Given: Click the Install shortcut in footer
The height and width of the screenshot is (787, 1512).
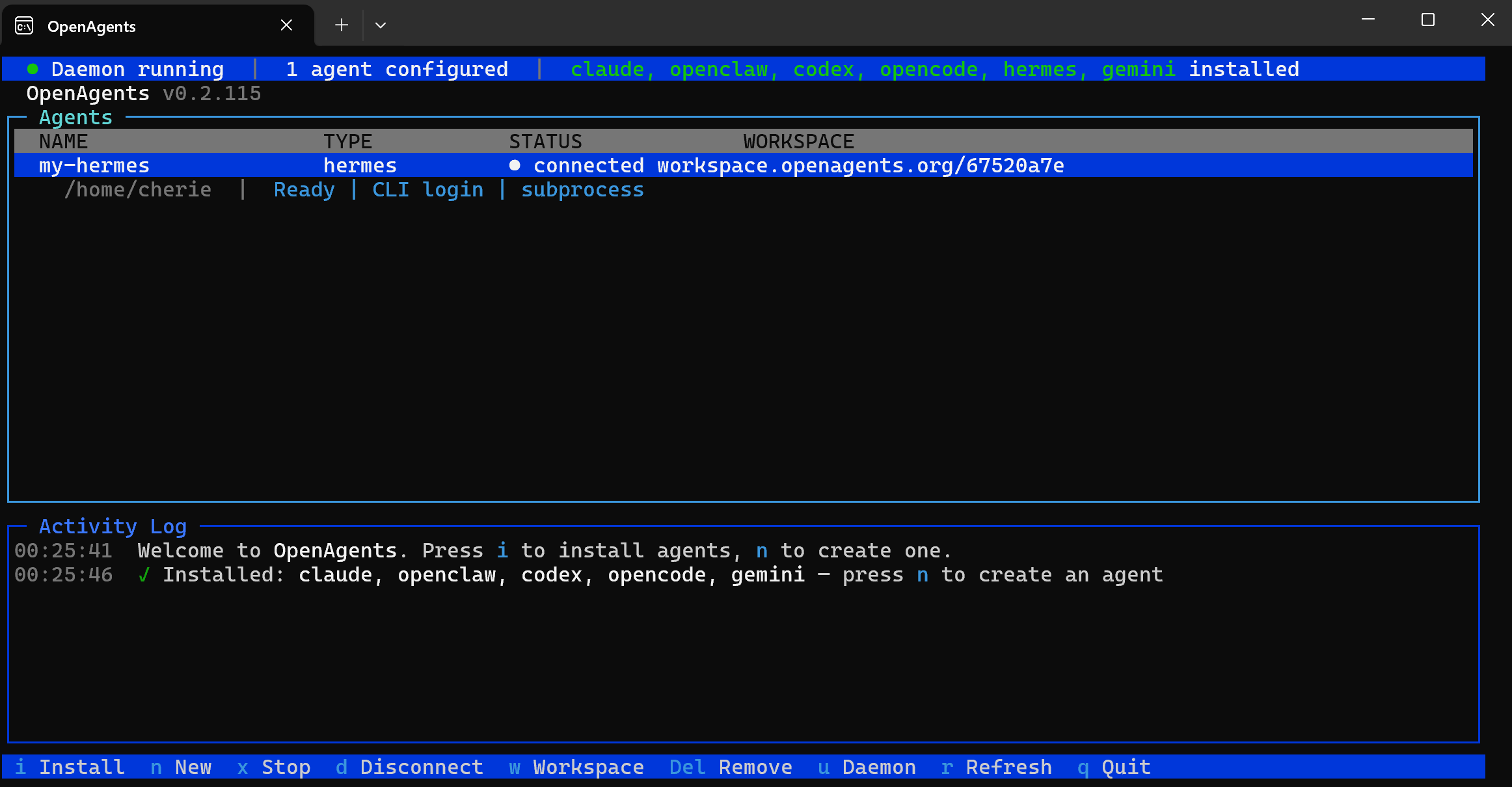Looking at the screenshot, I should (70, 767).
